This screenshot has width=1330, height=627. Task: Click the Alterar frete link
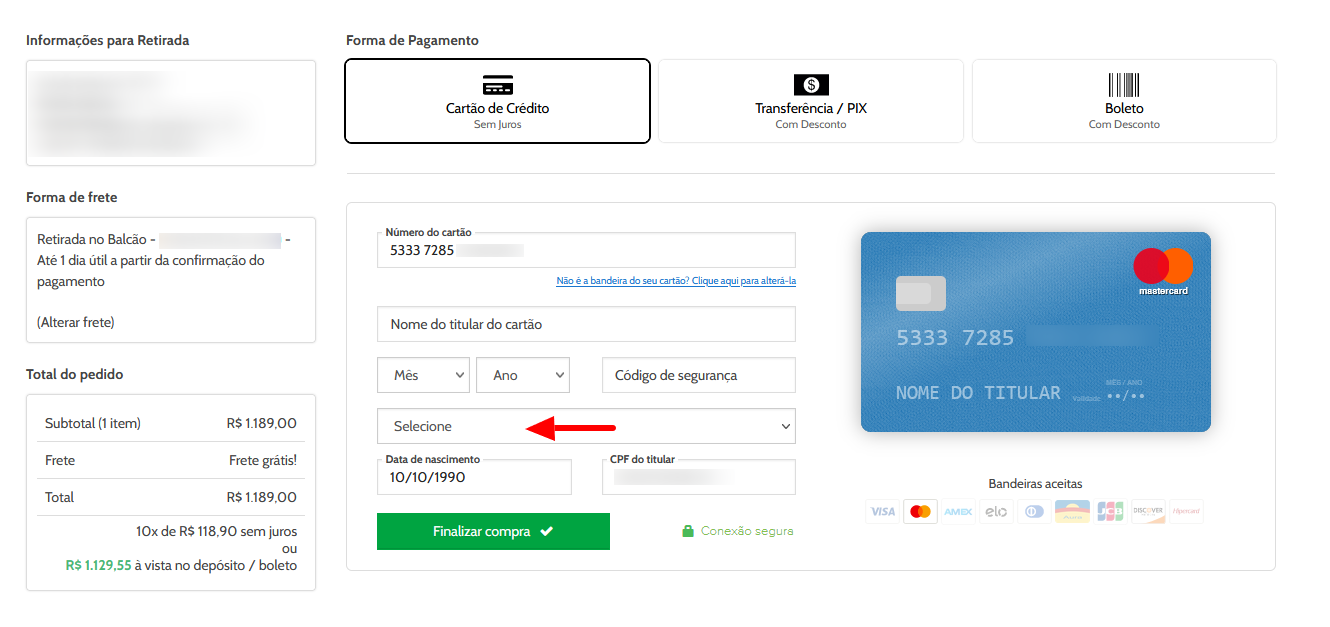pos(75,322)
